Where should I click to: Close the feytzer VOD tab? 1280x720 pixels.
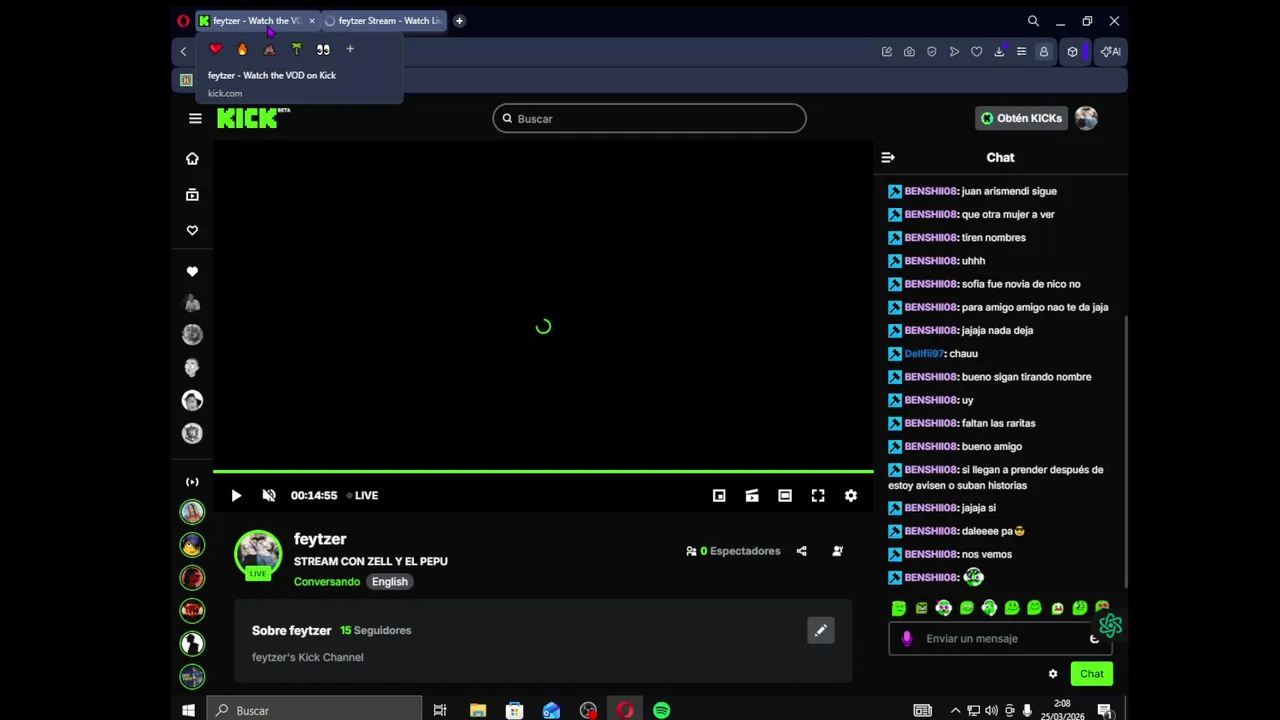(x=312, y=20)
